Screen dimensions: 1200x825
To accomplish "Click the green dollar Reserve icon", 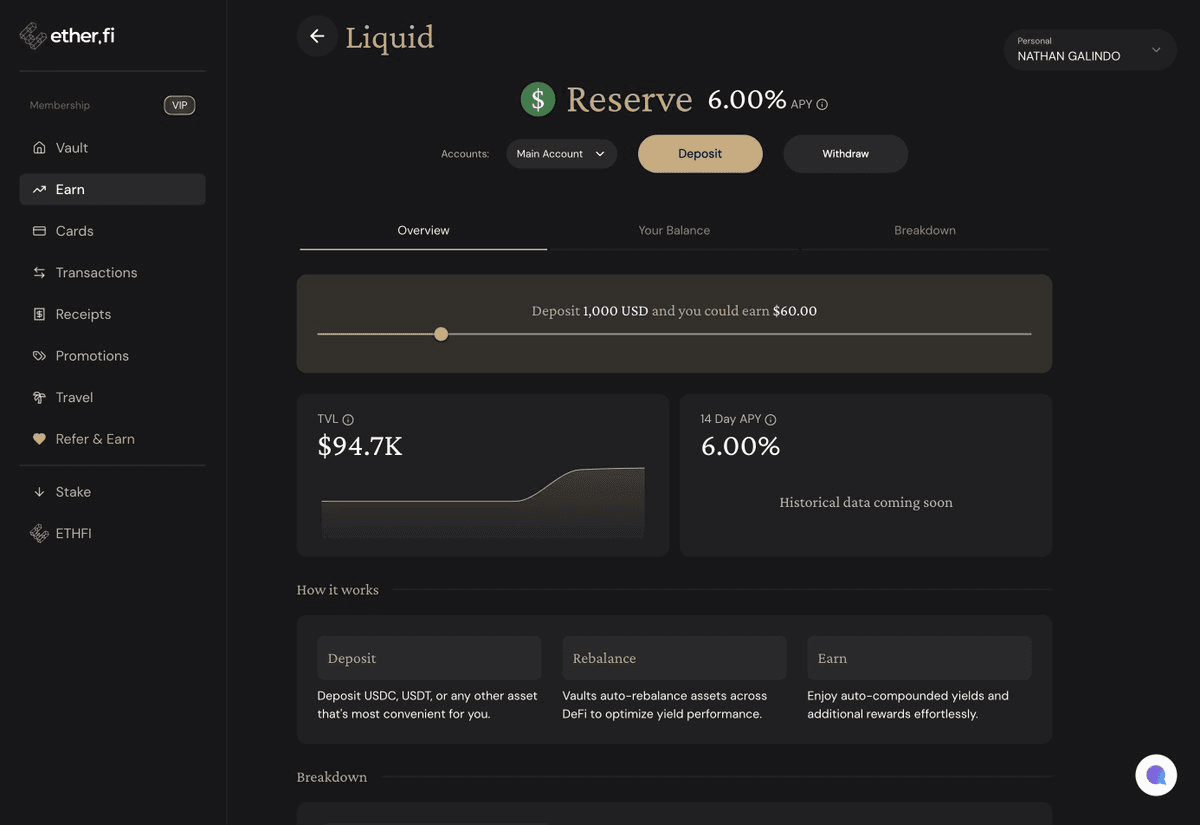I will 538,99.
